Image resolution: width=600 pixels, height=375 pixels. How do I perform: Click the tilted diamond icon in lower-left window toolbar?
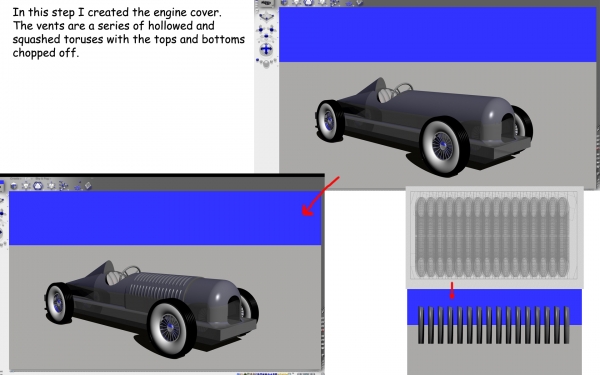pos(88,186)
